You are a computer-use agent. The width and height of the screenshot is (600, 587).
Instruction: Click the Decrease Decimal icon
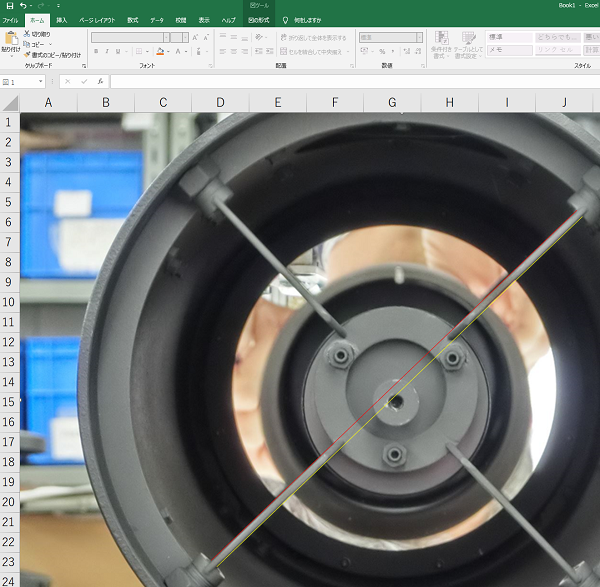418,51
